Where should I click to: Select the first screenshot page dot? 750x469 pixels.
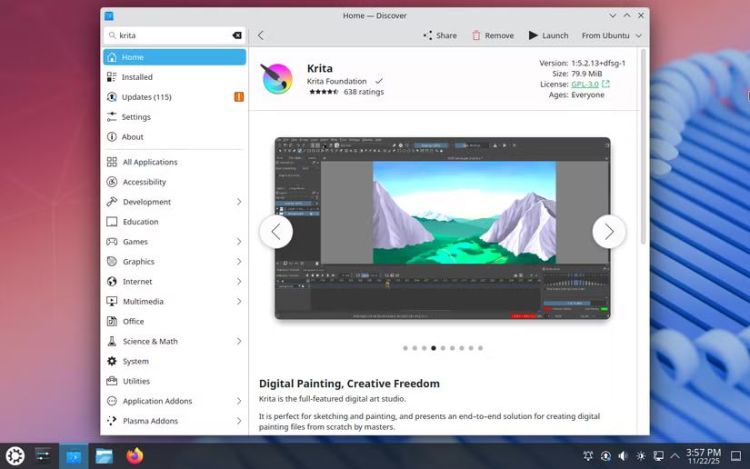coord(405,348)
